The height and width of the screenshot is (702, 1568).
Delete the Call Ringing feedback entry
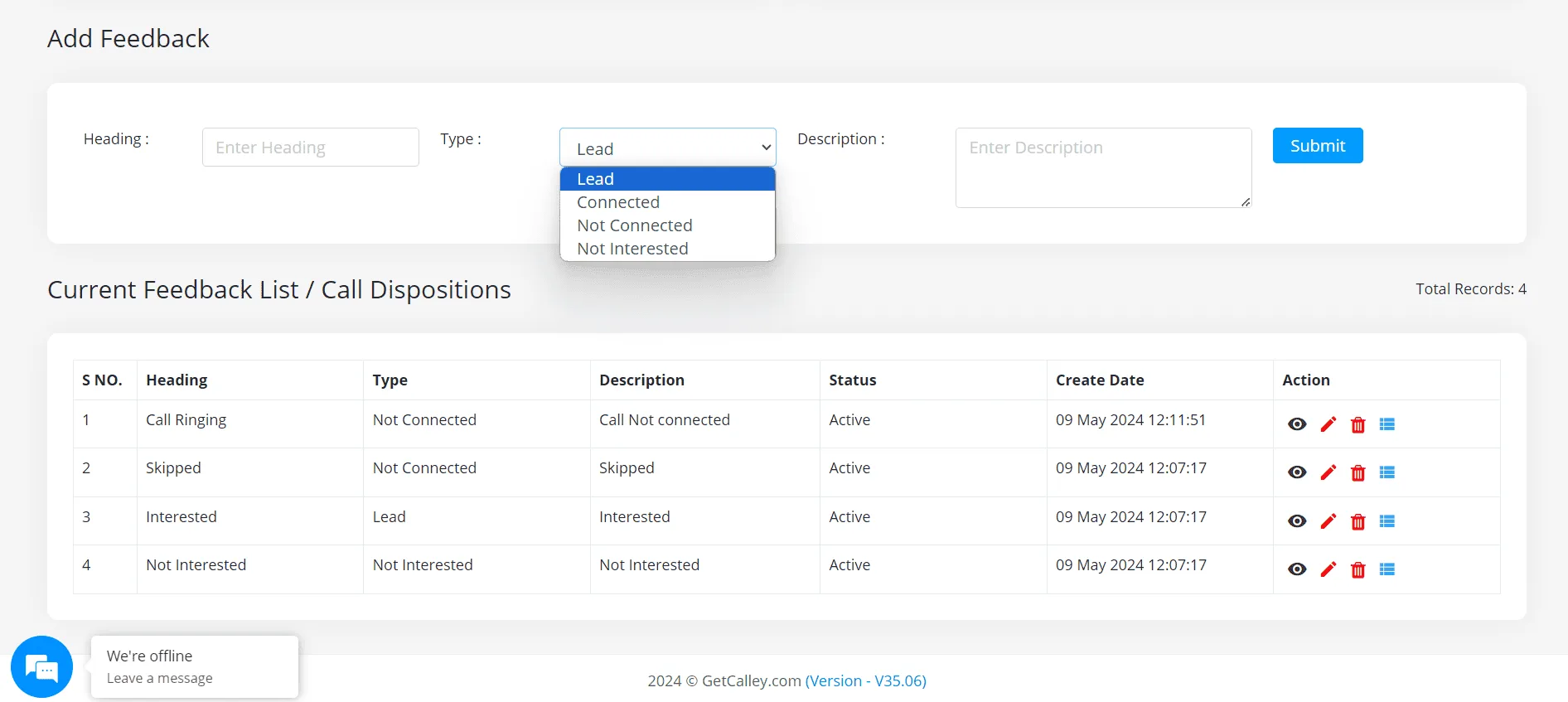click(x=1357, y=425)
